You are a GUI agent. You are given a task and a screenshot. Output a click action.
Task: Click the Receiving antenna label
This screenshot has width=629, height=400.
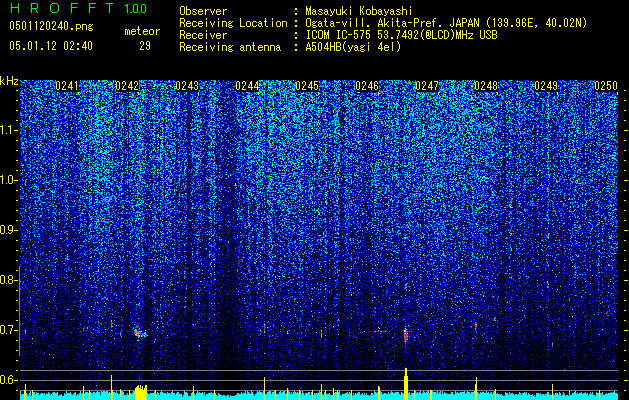pyautogui.click(x=230, y=47)
